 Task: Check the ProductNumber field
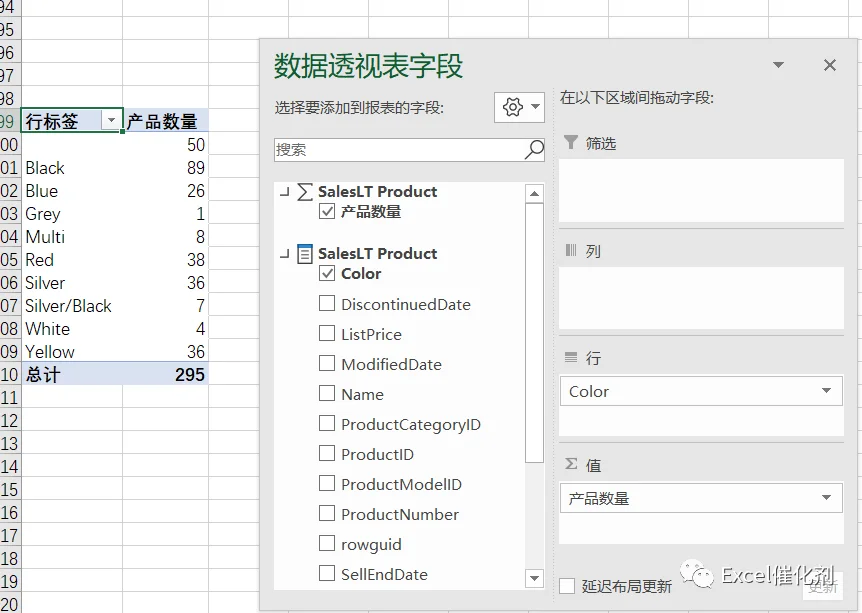327,513
